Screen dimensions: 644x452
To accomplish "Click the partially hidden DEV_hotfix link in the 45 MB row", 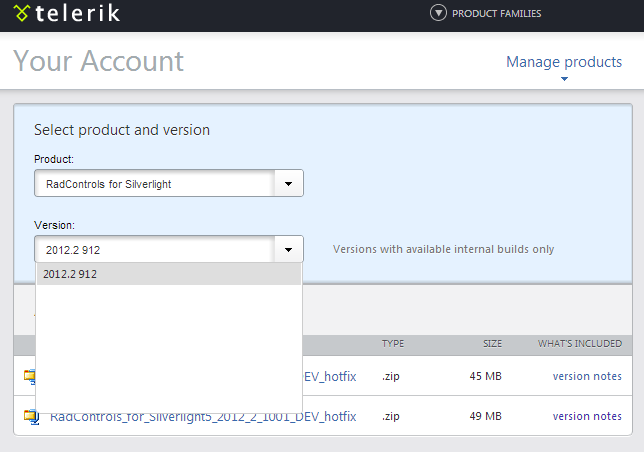I will tap(329, 377).
